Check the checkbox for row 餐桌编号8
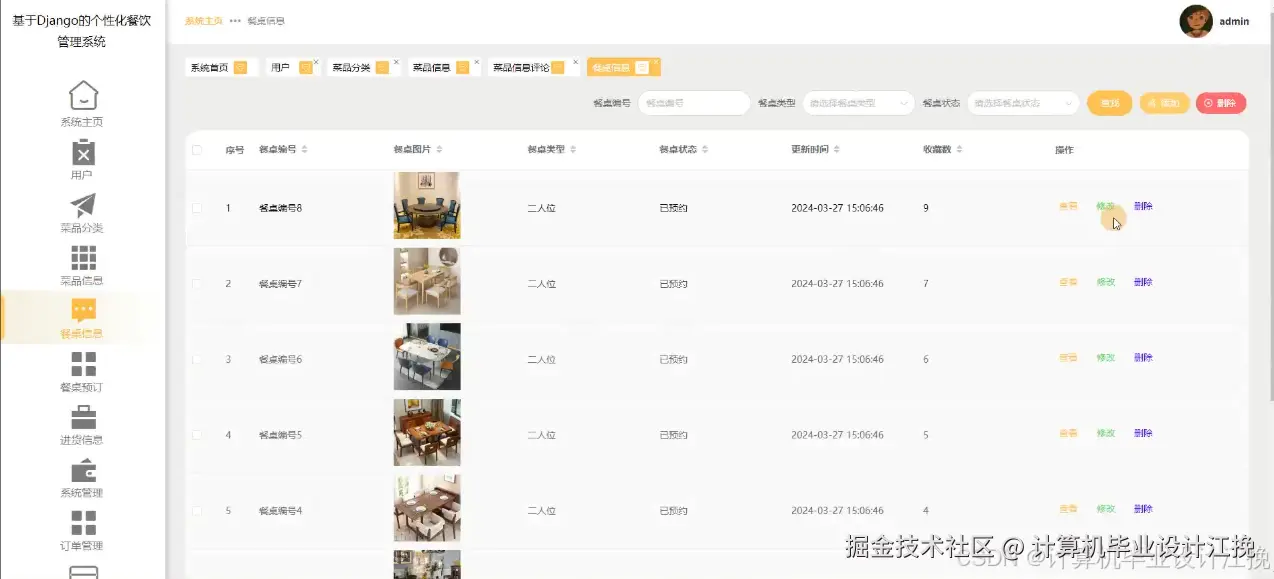Screen dimensions: 1274x579 point(197,208)
